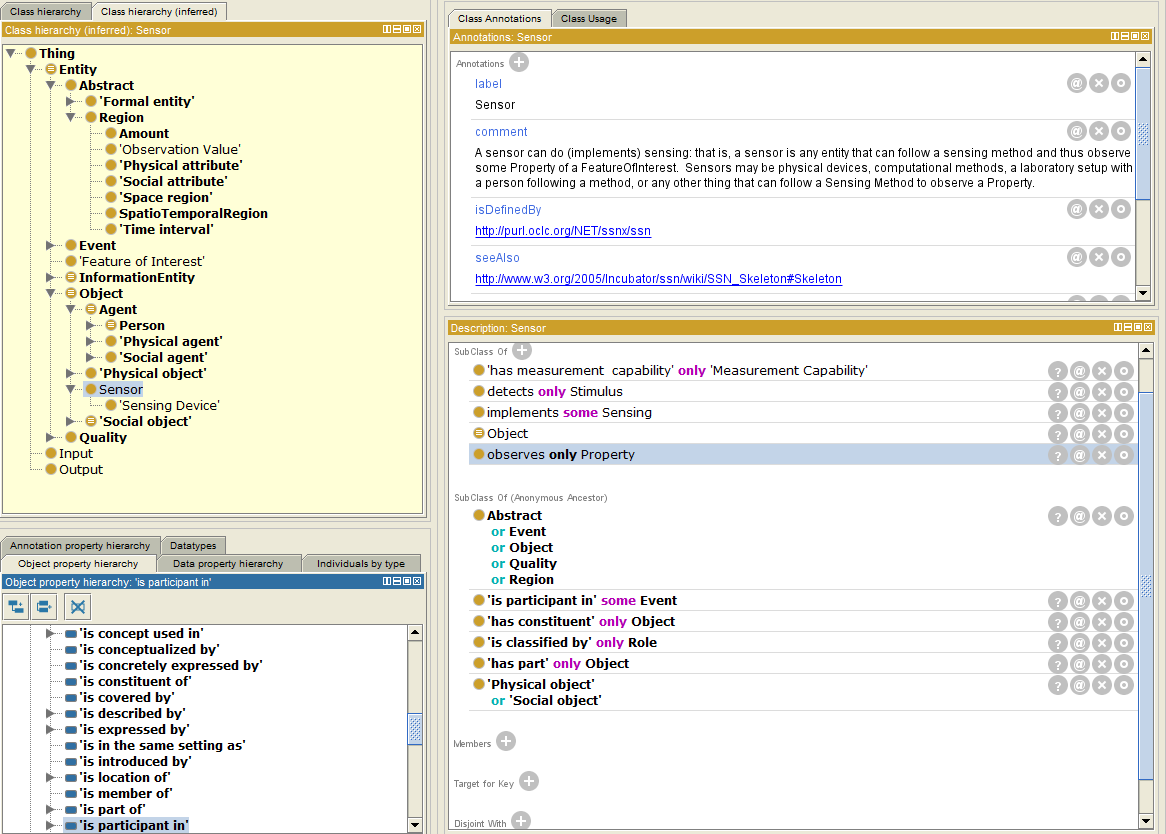Add a SubClass Of expression

click(522, 351)
